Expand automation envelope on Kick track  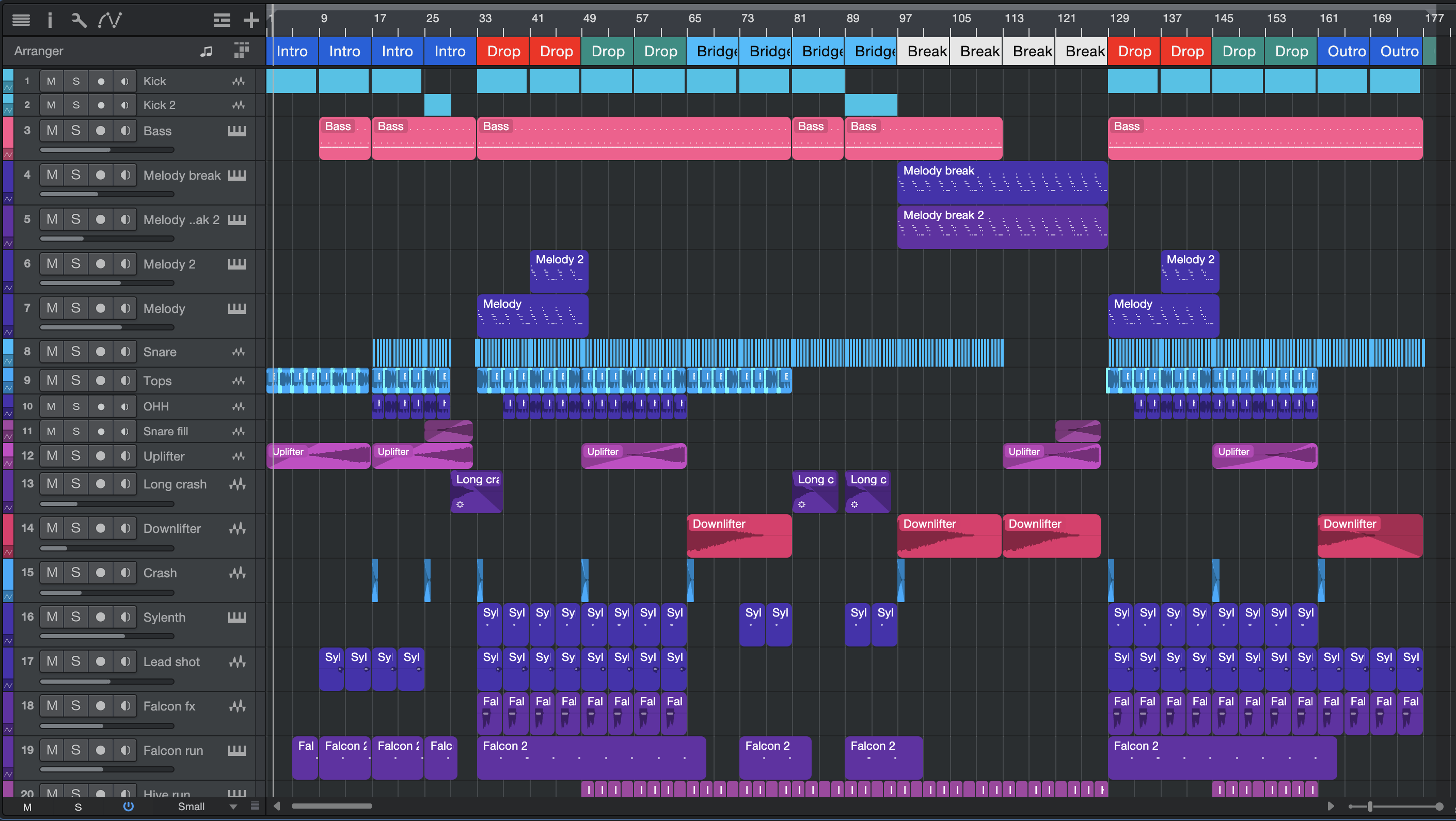click(x=8, y=88)
